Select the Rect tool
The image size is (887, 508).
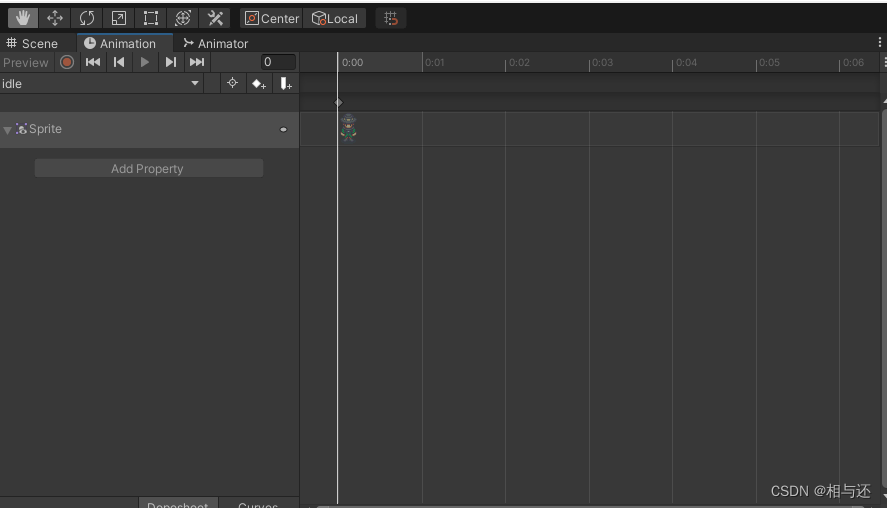pyautogui.click(x=150, y=18)
